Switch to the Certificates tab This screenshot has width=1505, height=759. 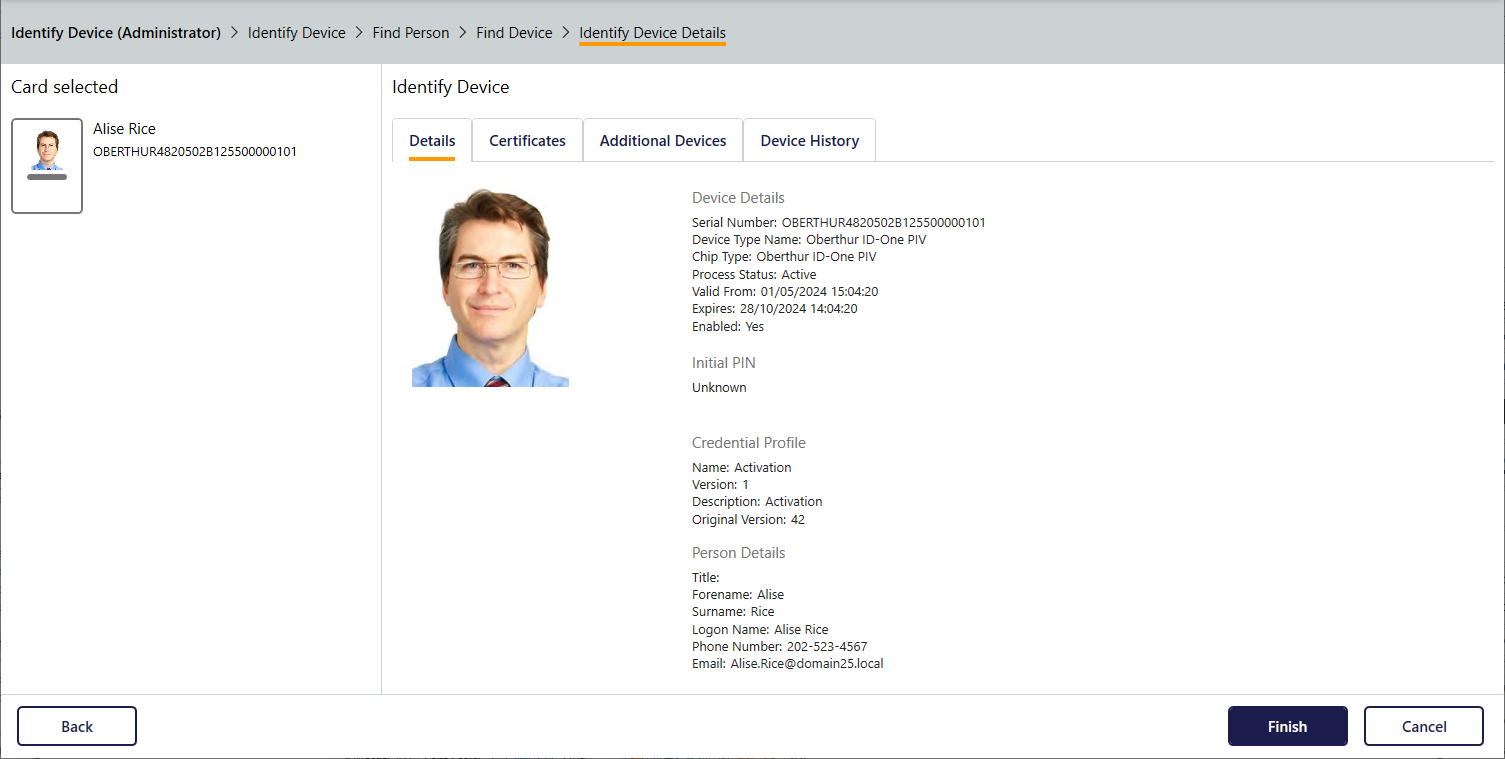pos(527,141)
